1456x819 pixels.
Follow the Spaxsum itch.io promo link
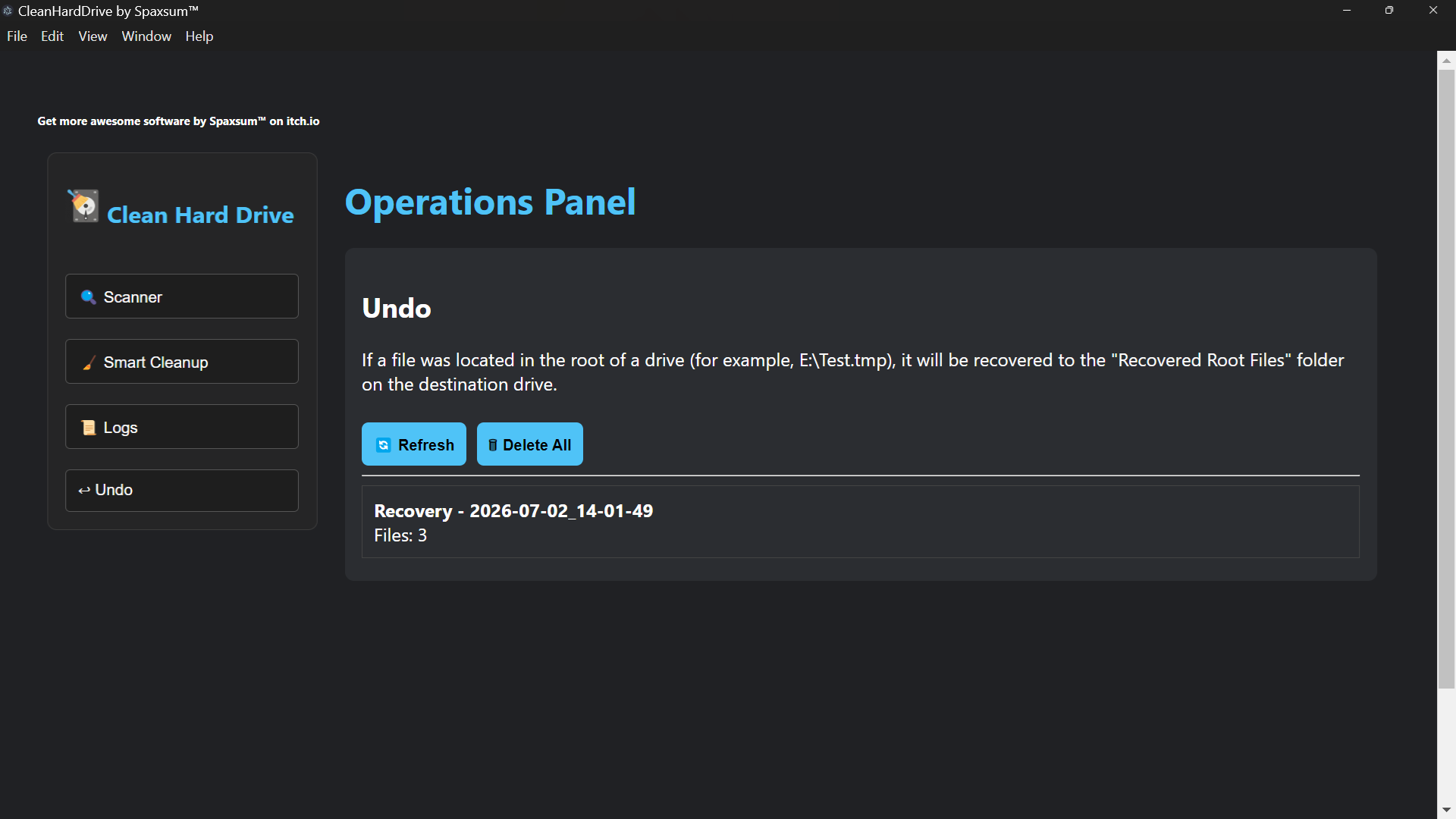click(x=178, y=121)
